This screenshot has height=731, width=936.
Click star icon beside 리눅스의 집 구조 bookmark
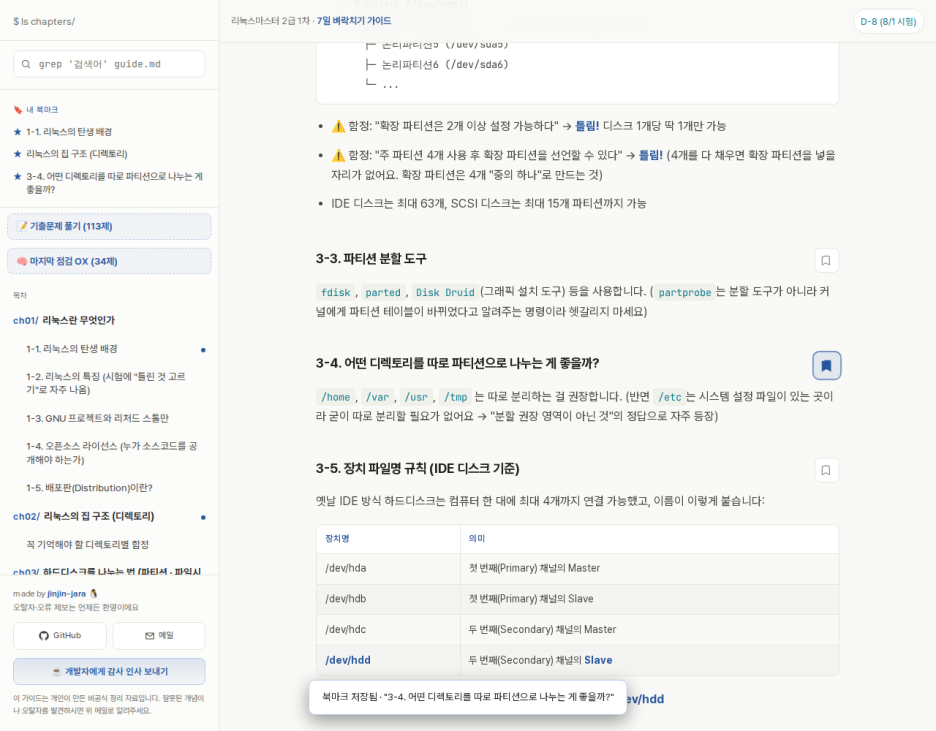click(x=17, y=154)
